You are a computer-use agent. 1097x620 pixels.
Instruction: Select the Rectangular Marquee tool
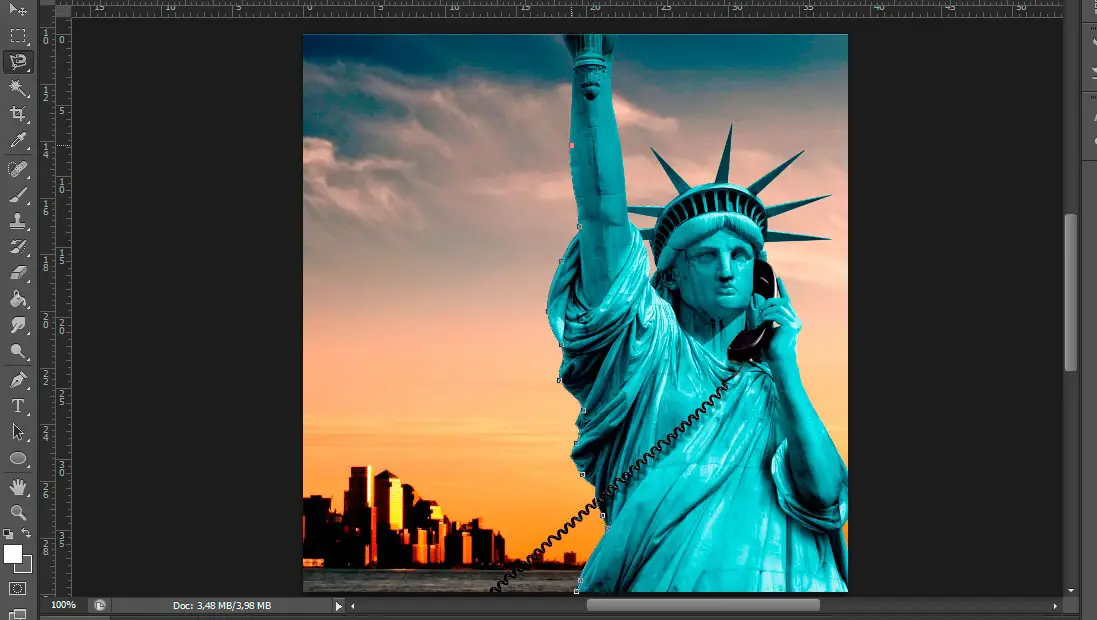click(18, 35)
